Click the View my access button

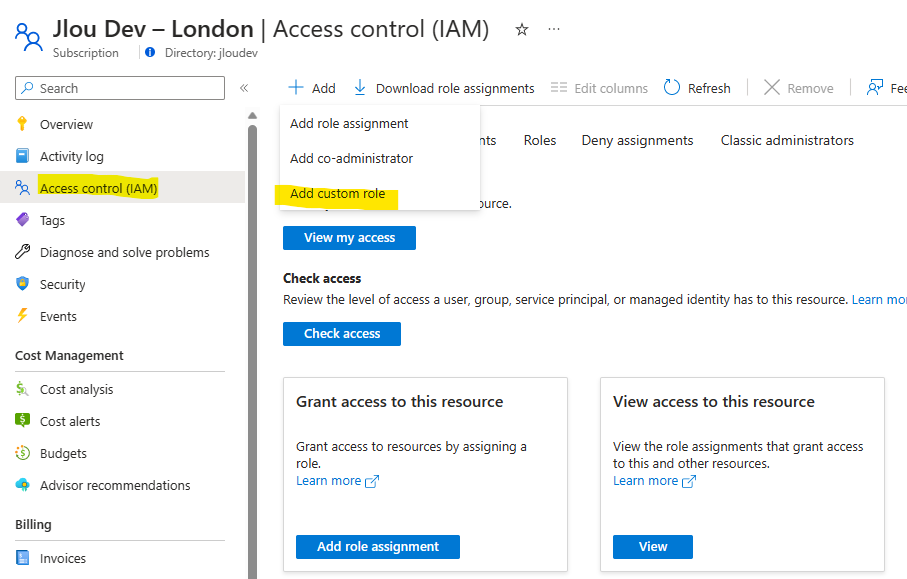pos(349,238)
